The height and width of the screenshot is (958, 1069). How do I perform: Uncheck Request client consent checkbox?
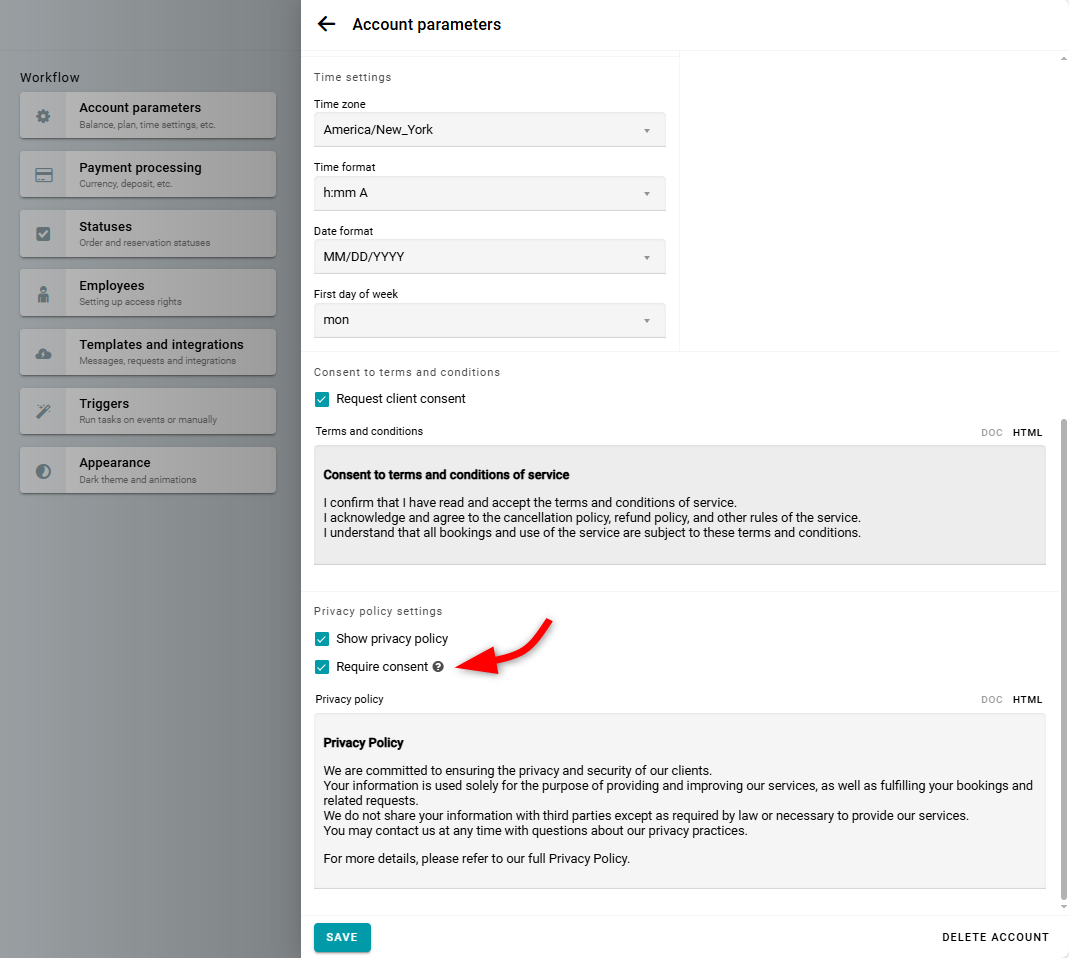pos(322,399)
